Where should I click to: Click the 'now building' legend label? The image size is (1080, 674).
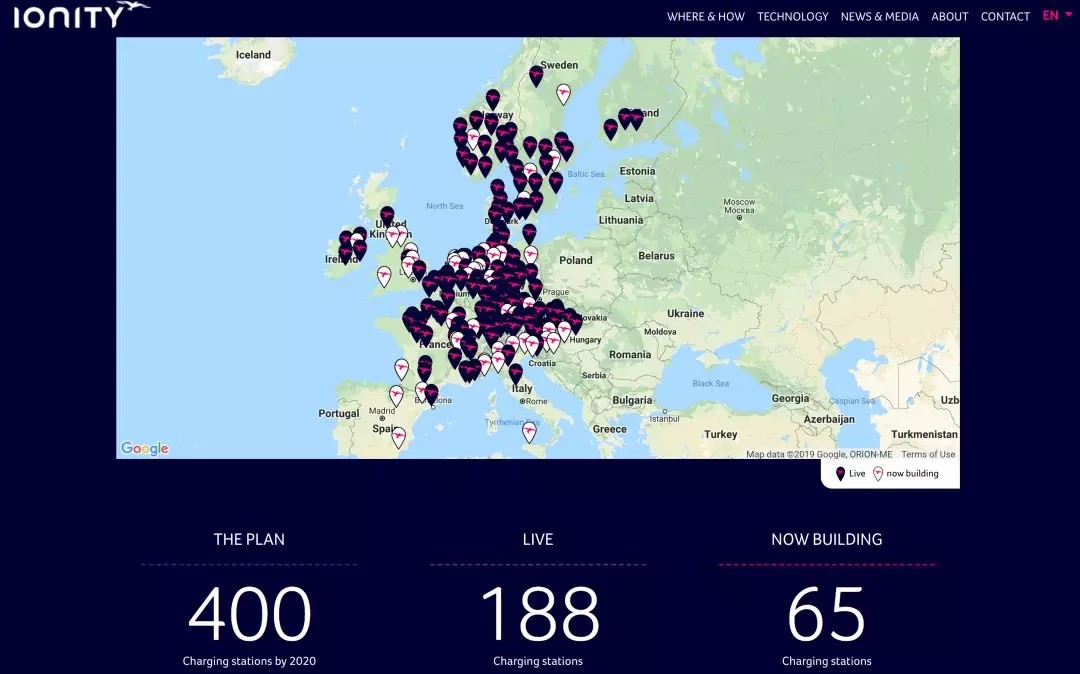[912, 474]
